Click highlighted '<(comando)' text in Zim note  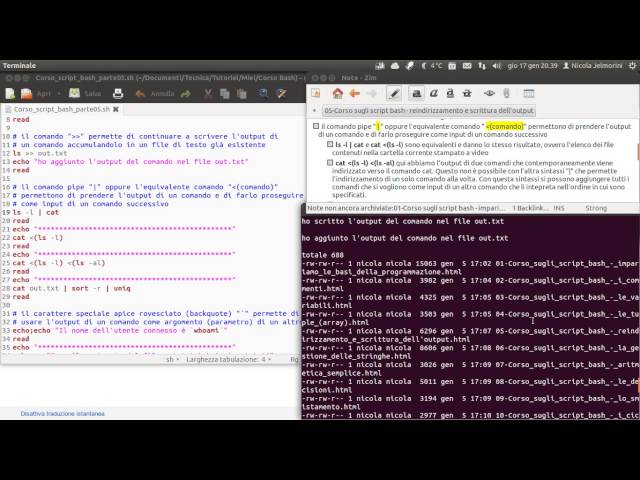504,127
